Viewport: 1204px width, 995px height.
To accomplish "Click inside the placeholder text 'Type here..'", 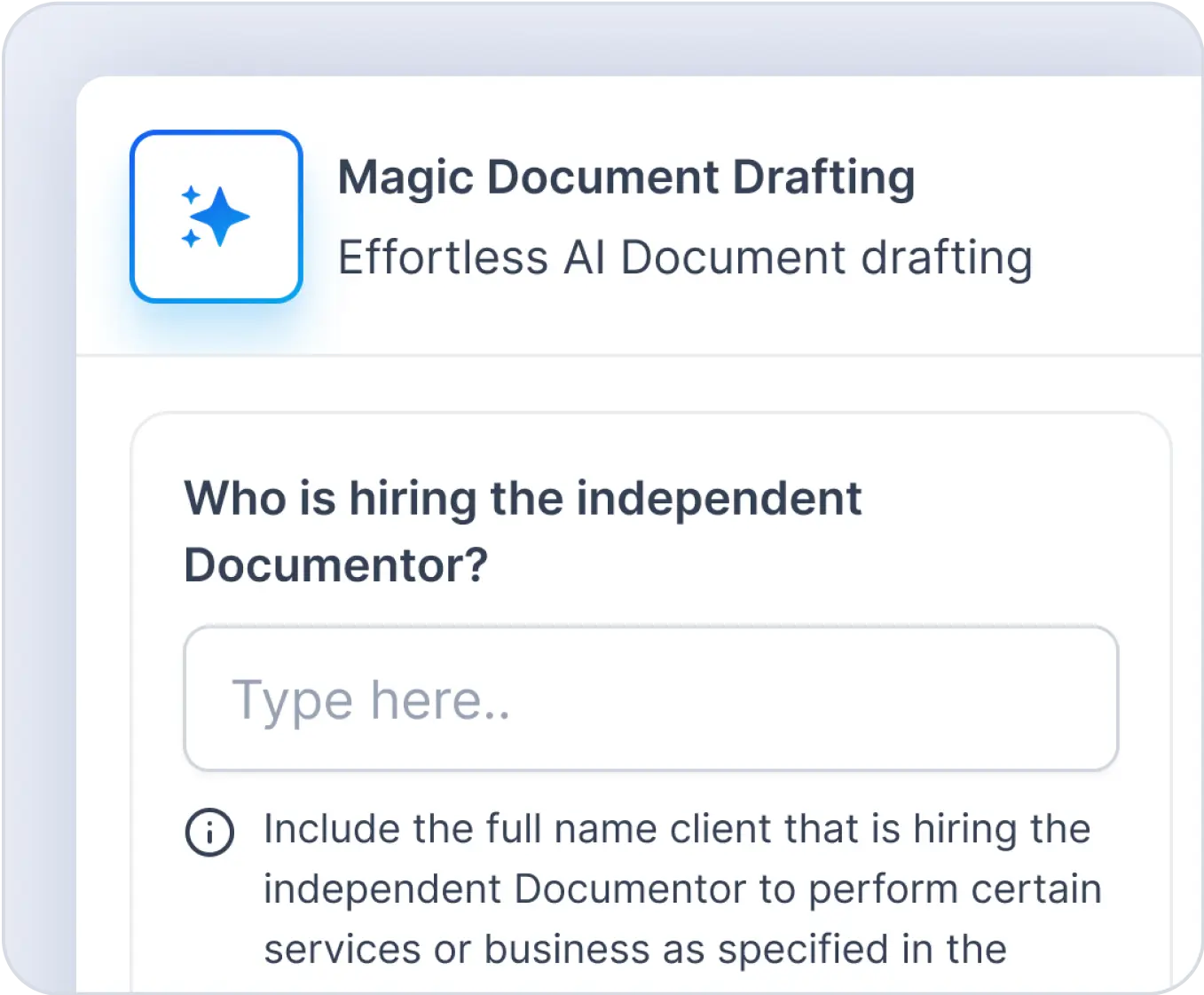I will (373, 700).
